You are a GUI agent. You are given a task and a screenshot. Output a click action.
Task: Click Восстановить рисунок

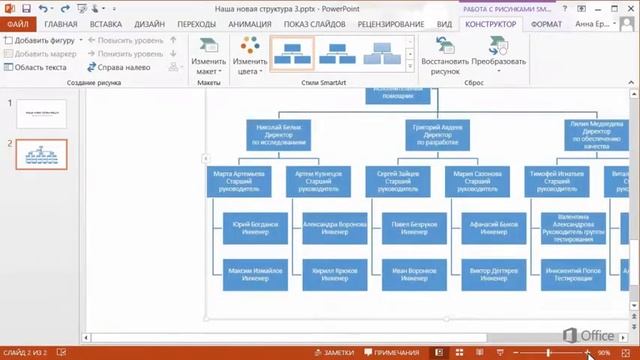point(445,56)
